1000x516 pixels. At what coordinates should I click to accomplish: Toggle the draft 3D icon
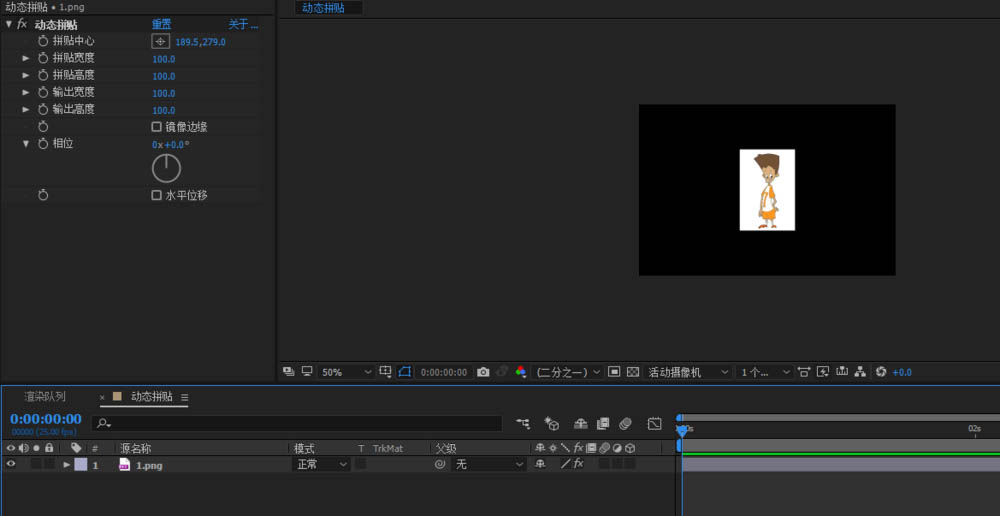point(552,423)
